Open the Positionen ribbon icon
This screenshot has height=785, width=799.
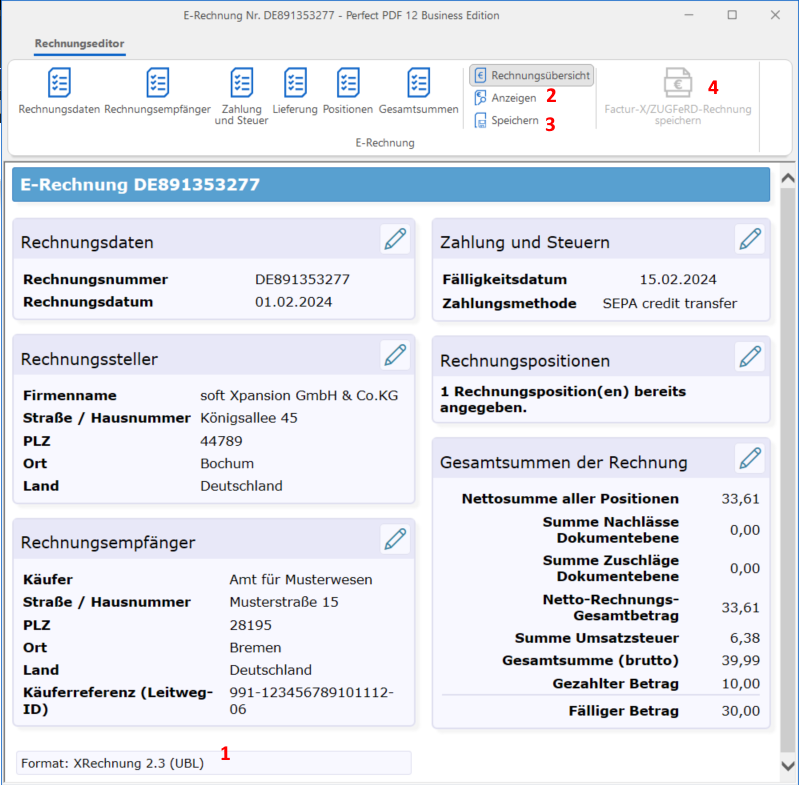coord(348,90)
